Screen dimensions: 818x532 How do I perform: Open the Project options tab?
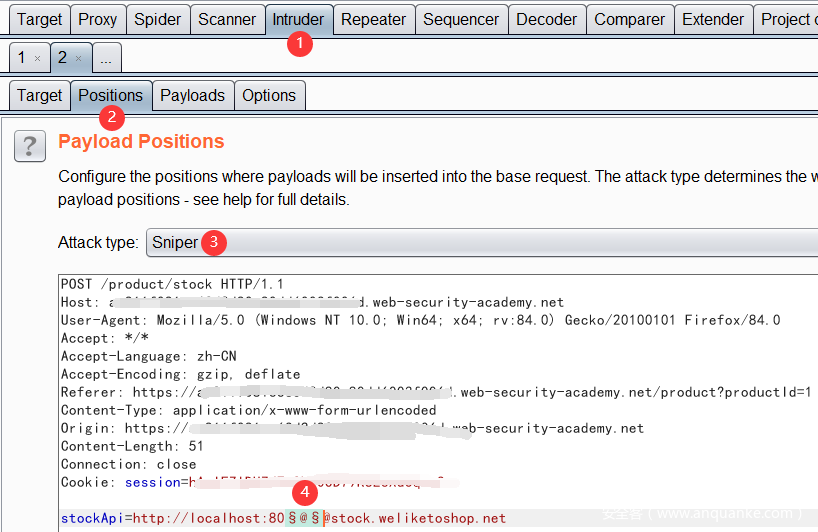click(x=787, y=20)
